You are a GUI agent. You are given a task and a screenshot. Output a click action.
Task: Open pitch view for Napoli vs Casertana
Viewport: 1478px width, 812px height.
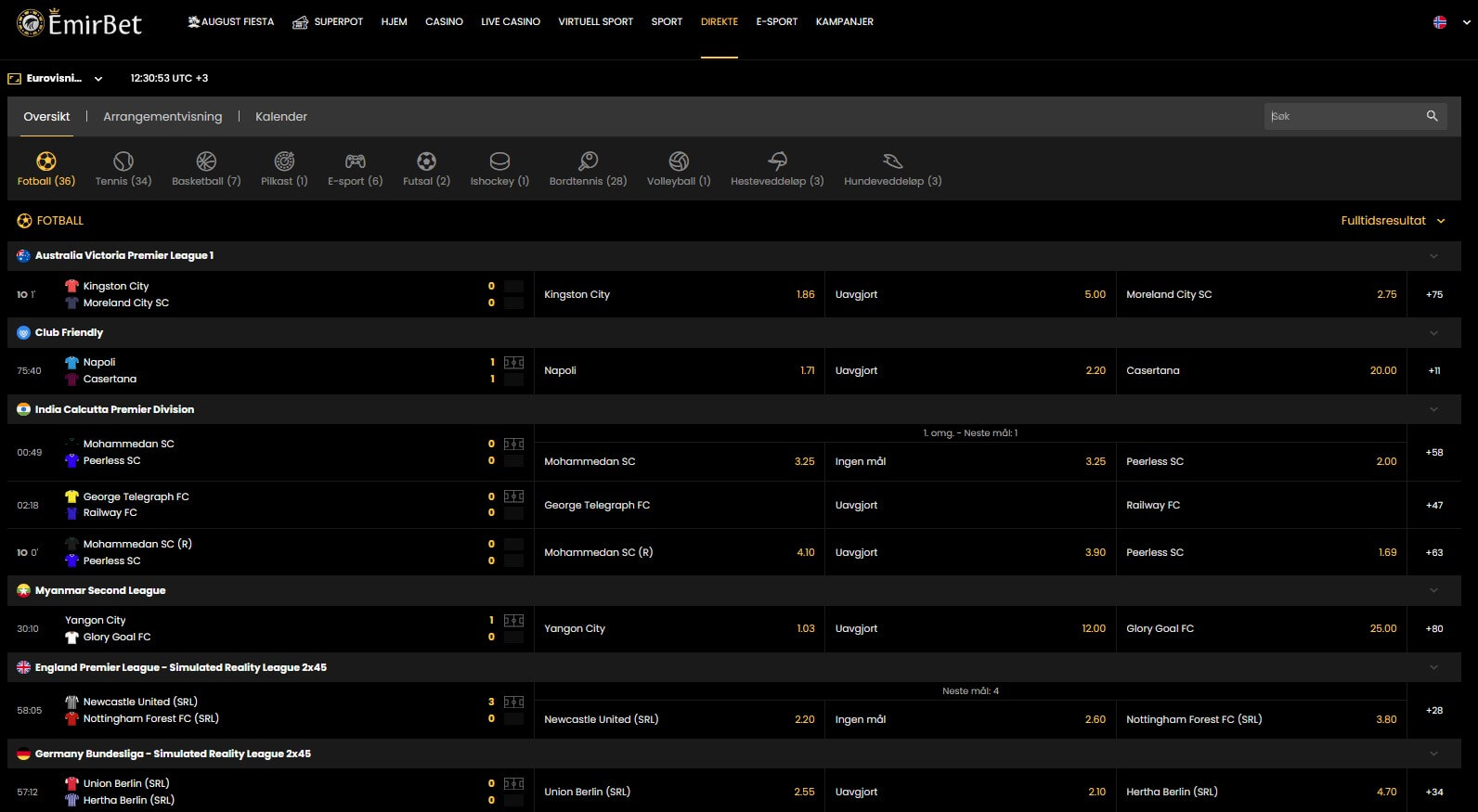[513, 363]
